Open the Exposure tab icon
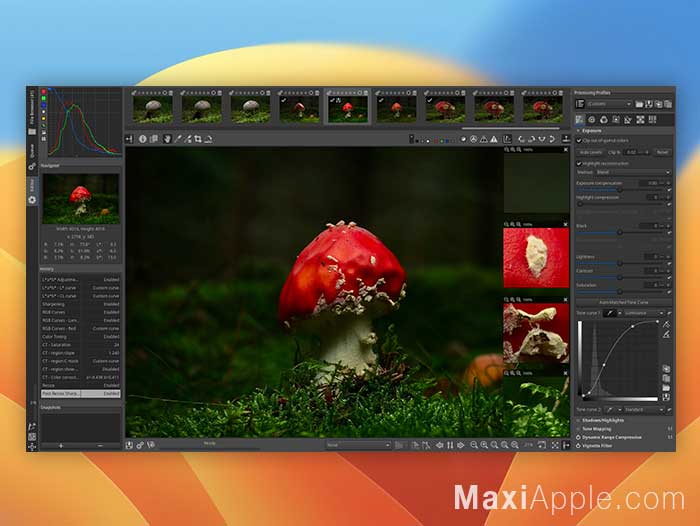The image size is (700, 526). coord(579,120)
